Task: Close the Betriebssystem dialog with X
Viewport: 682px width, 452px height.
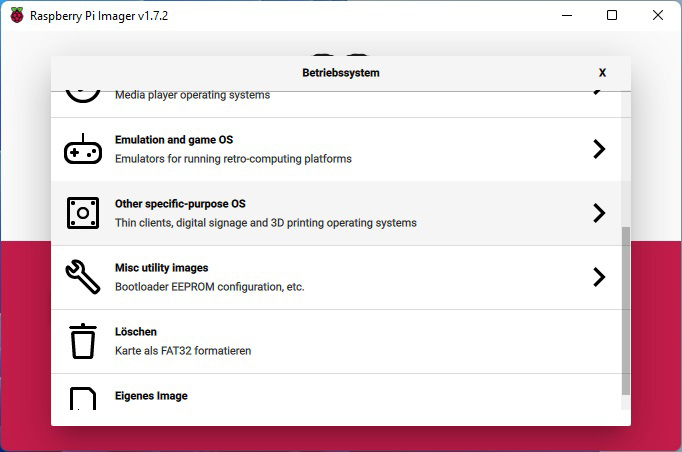Action: (602, 73)
